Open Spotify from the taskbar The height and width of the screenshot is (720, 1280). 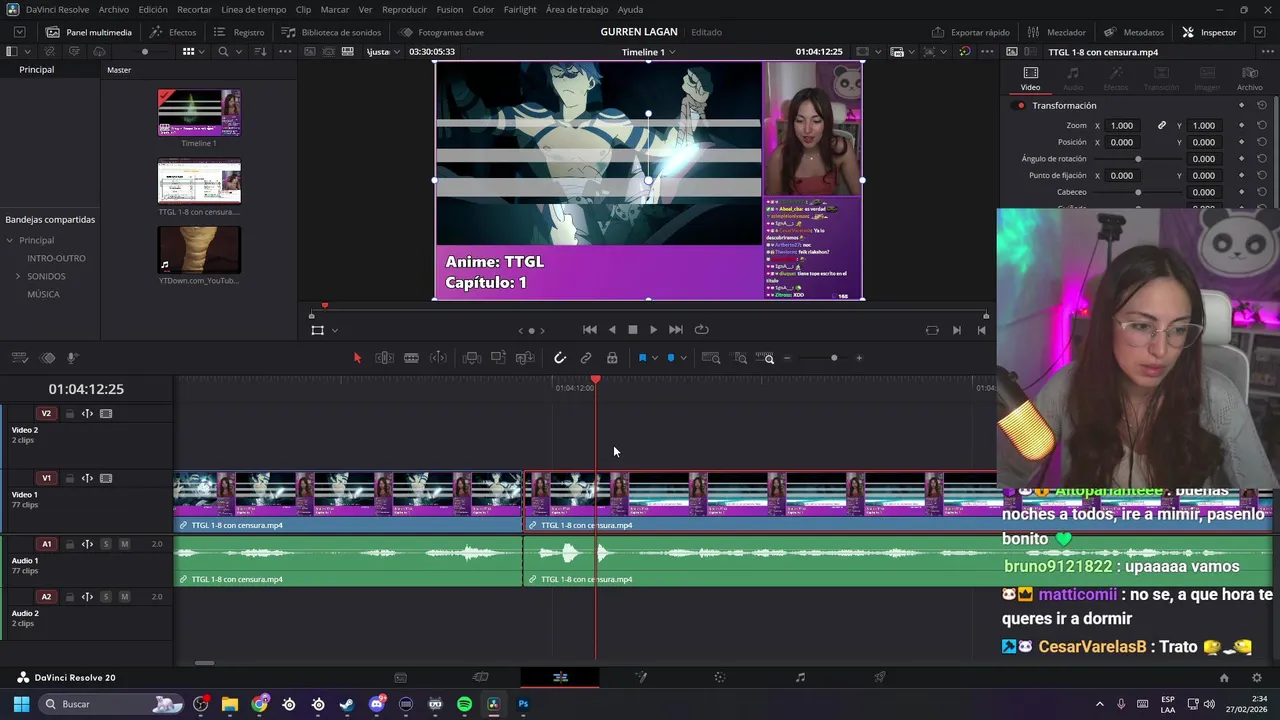coord(464,704)
